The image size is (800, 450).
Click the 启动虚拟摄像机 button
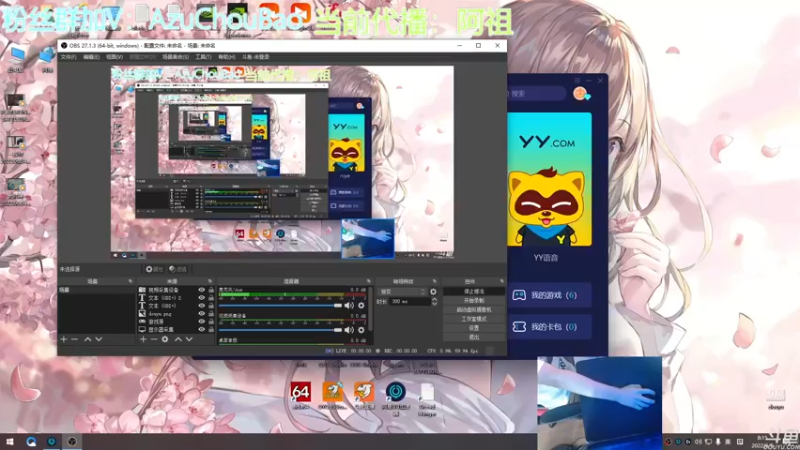pos(474,310)
